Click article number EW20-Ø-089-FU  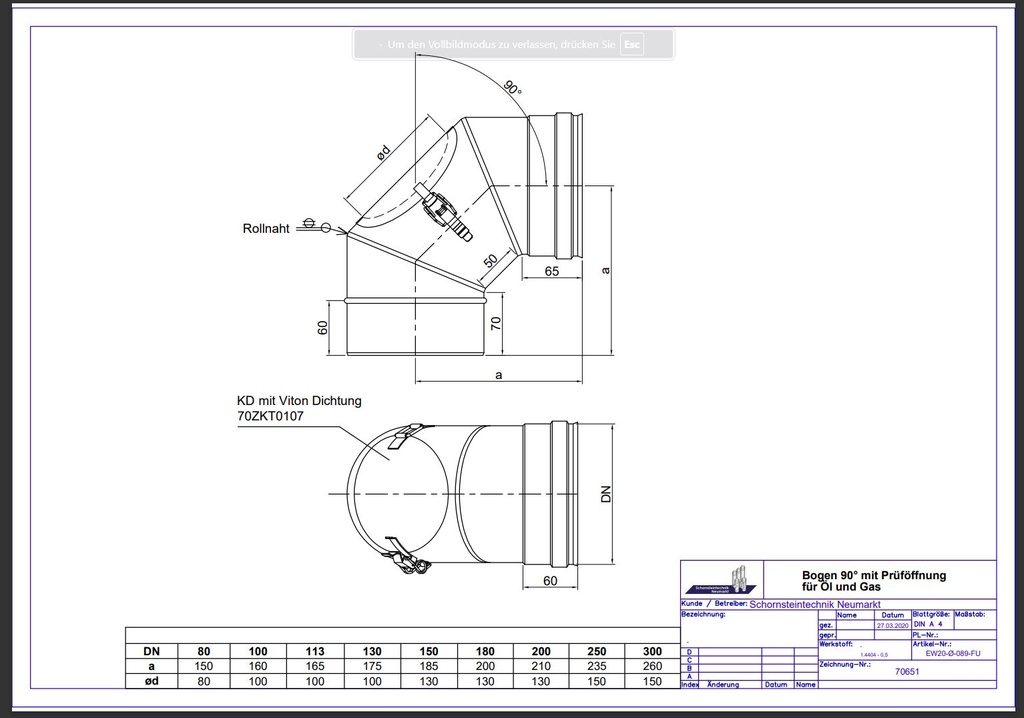[953, 653]
